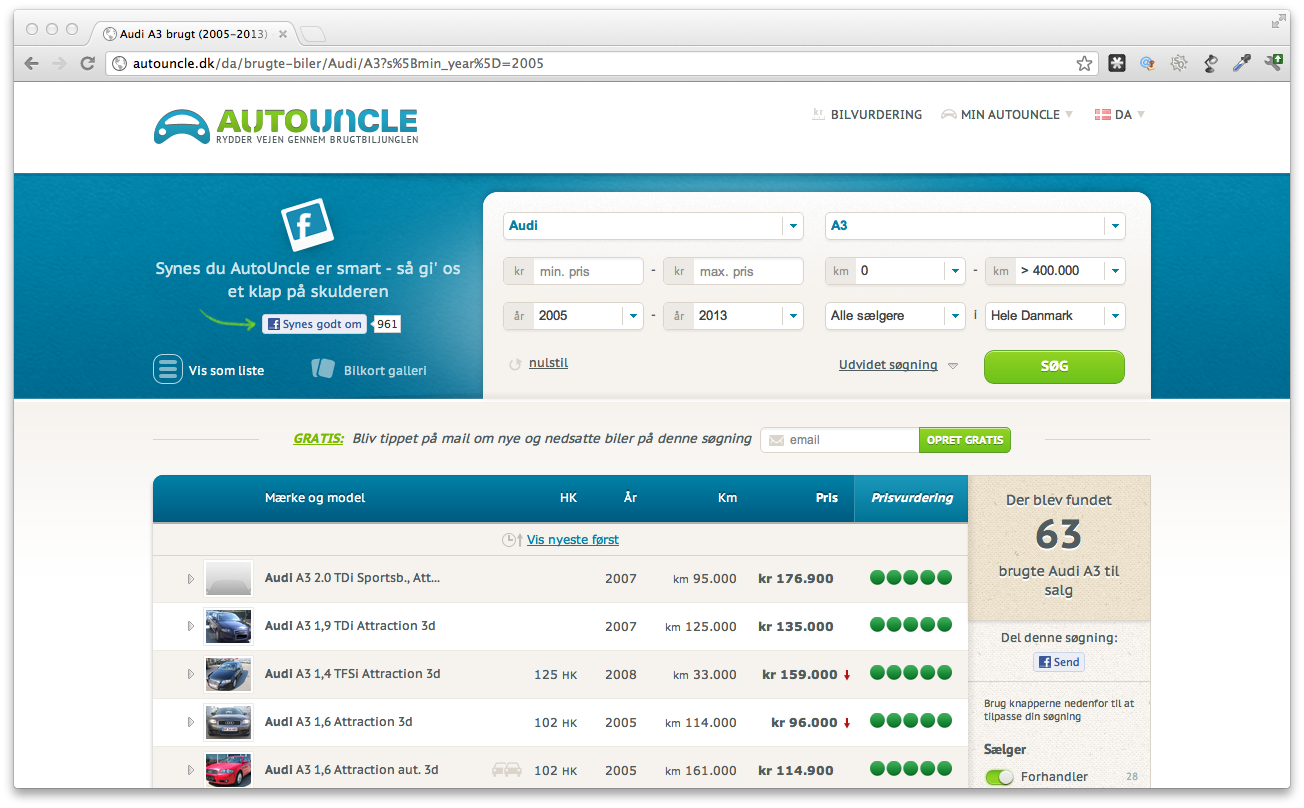Click the browser back arrow

click(x=32, y=63)
